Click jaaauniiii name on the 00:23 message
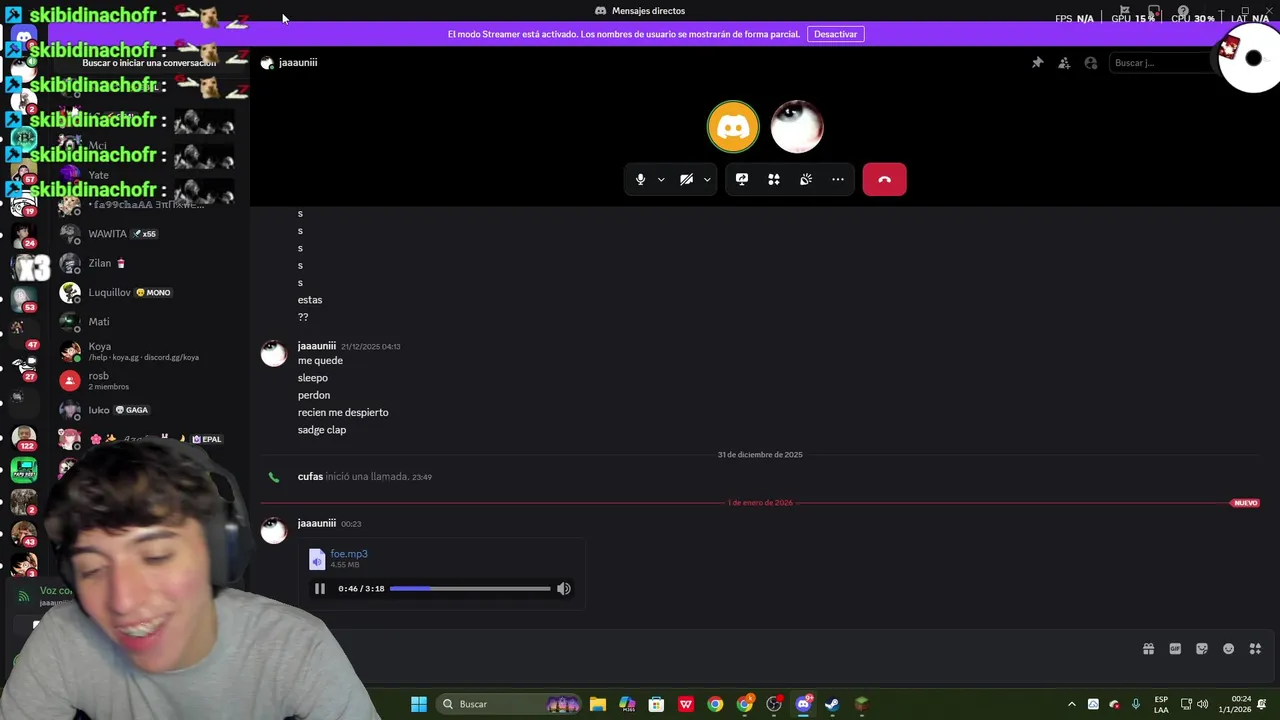Viewport: 1280px width, 720px height. tap(316, 523)
